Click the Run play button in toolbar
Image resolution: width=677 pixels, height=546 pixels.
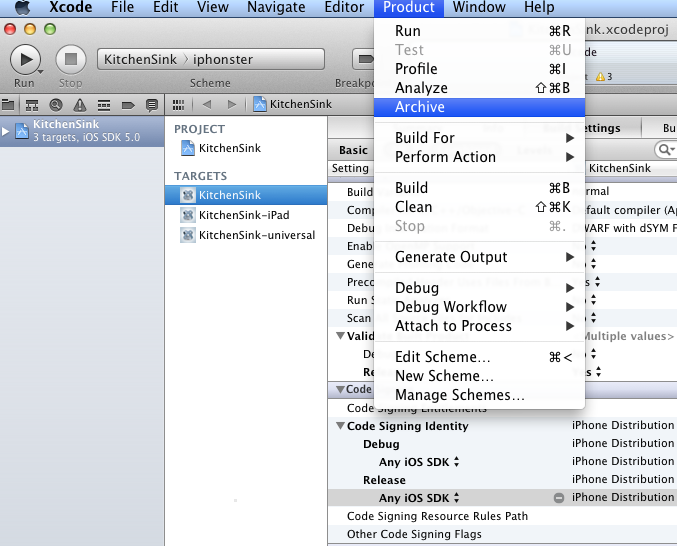tap(25, 59)
